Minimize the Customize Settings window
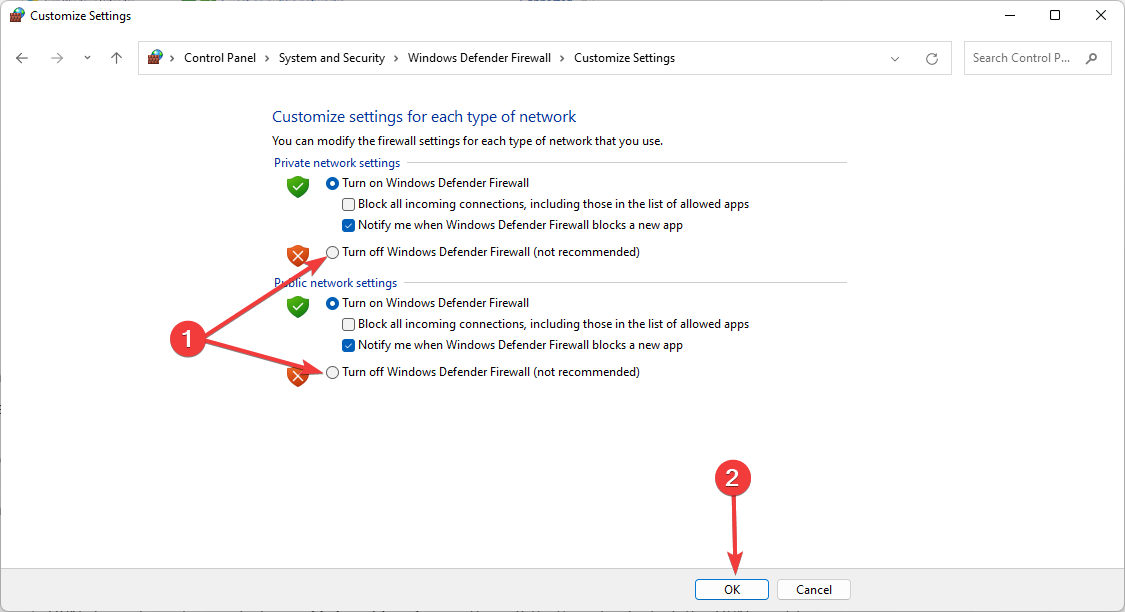The image size is (1125, 612). tap(1010, 15)
